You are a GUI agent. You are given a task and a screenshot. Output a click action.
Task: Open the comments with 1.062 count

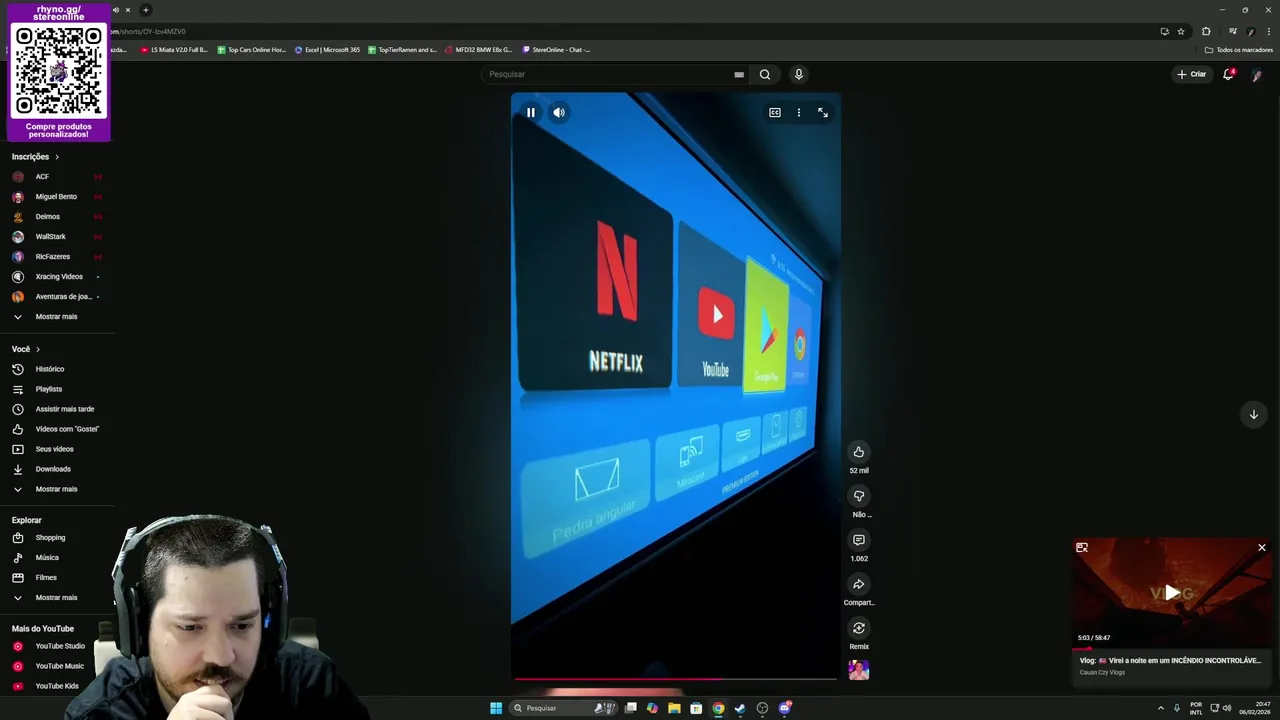(x=858, y=540)
